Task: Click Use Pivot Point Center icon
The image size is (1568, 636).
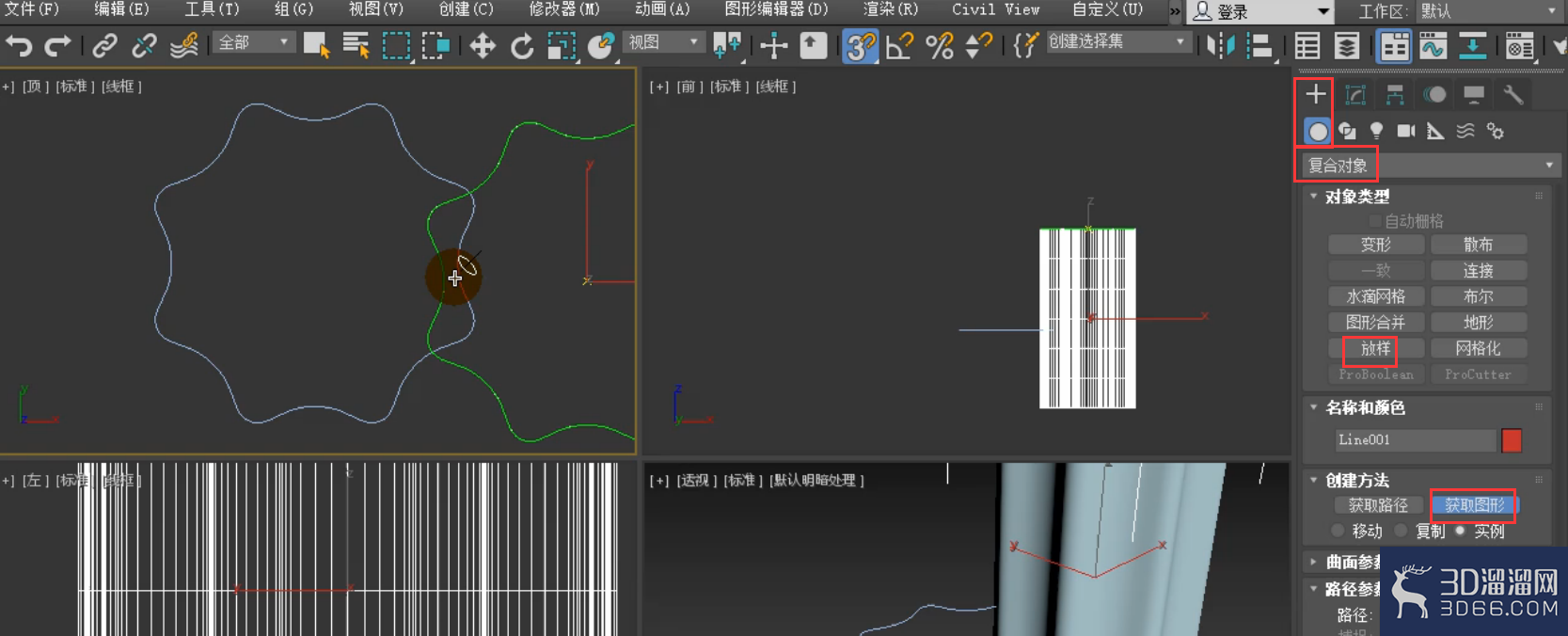Action: (727, 45)
